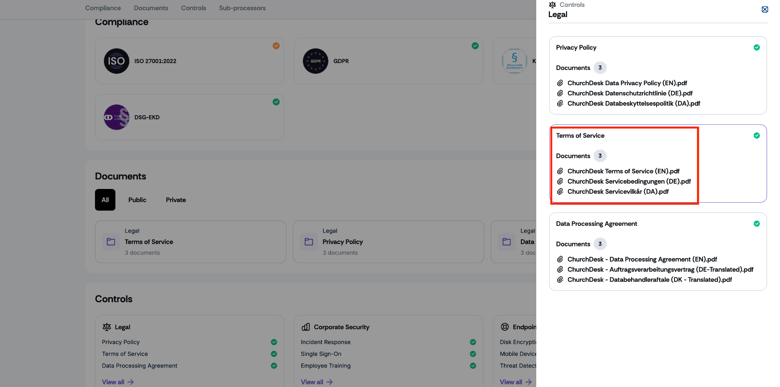Click green check on Terms of Service panel card
Viewport: 780px width, 387px height.
point(757,136)
